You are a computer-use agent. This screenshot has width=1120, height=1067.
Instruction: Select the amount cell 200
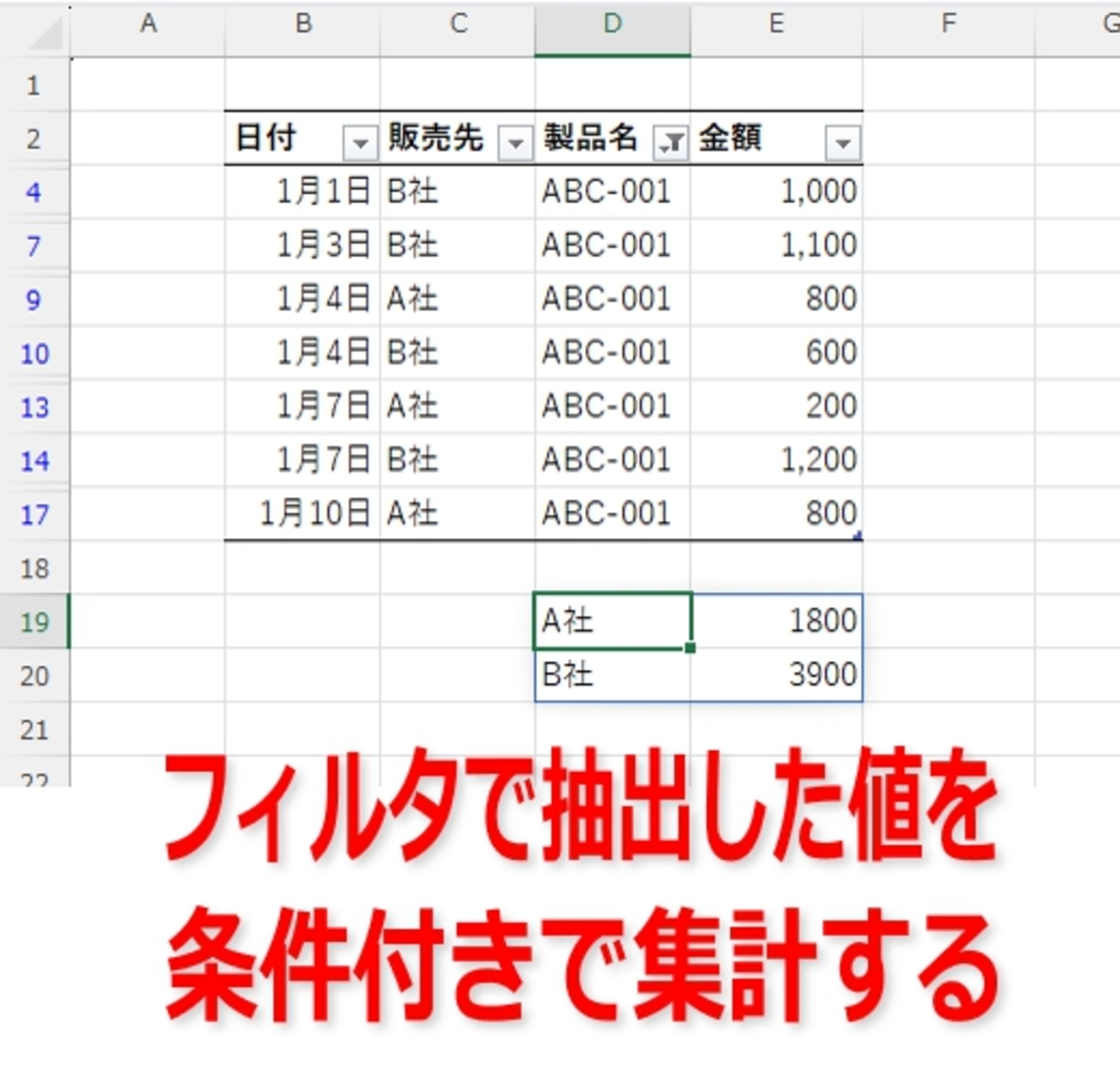776,407
